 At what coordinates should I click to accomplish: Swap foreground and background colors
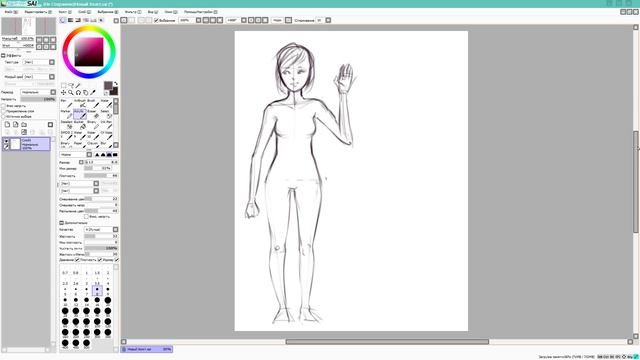click(116, 84)
